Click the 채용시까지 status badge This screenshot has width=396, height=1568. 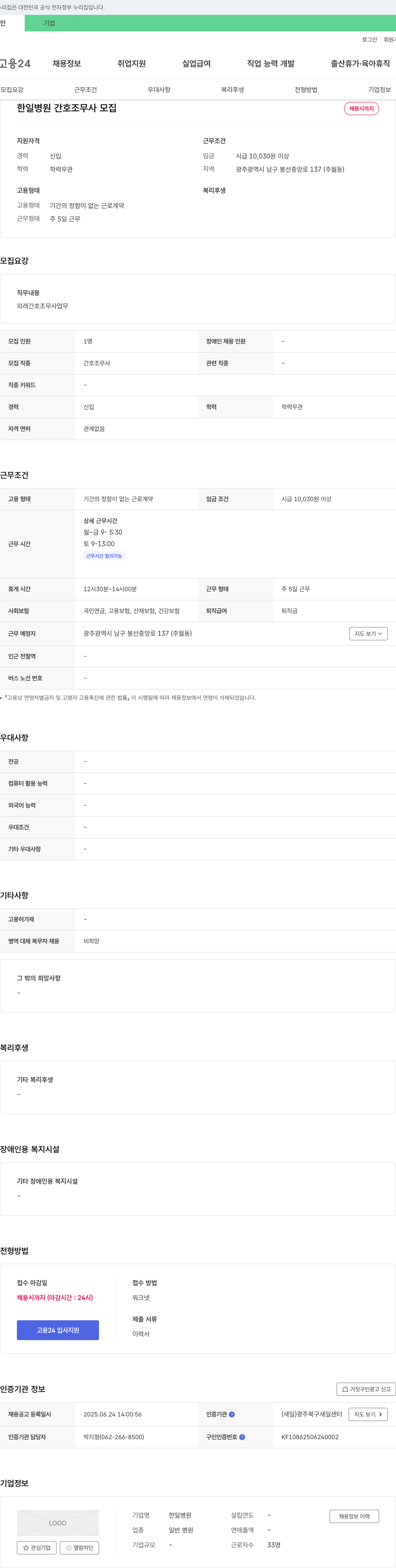tap(361, 108)
